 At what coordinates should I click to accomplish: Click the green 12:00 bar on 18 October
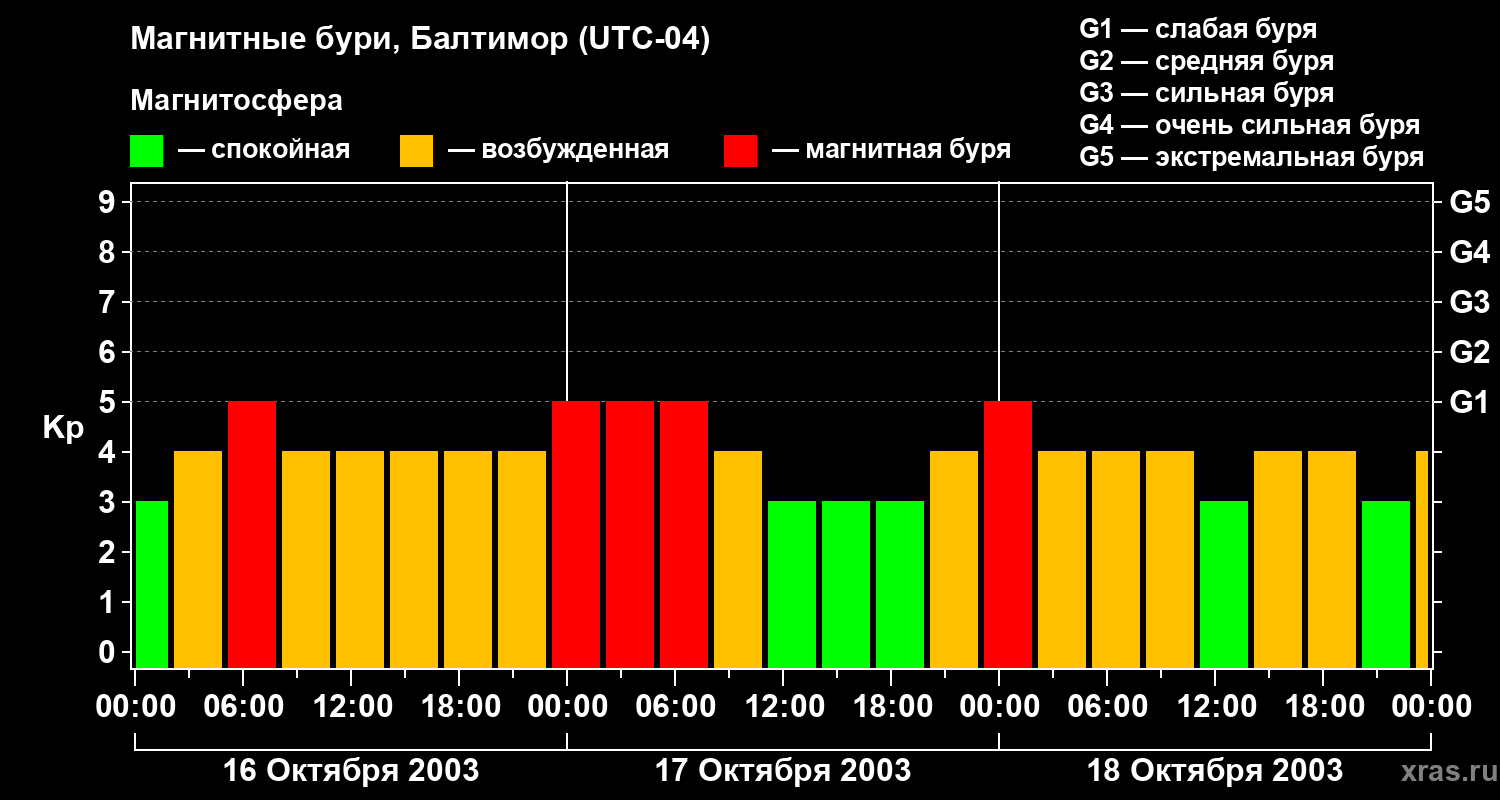point(1224,585)
